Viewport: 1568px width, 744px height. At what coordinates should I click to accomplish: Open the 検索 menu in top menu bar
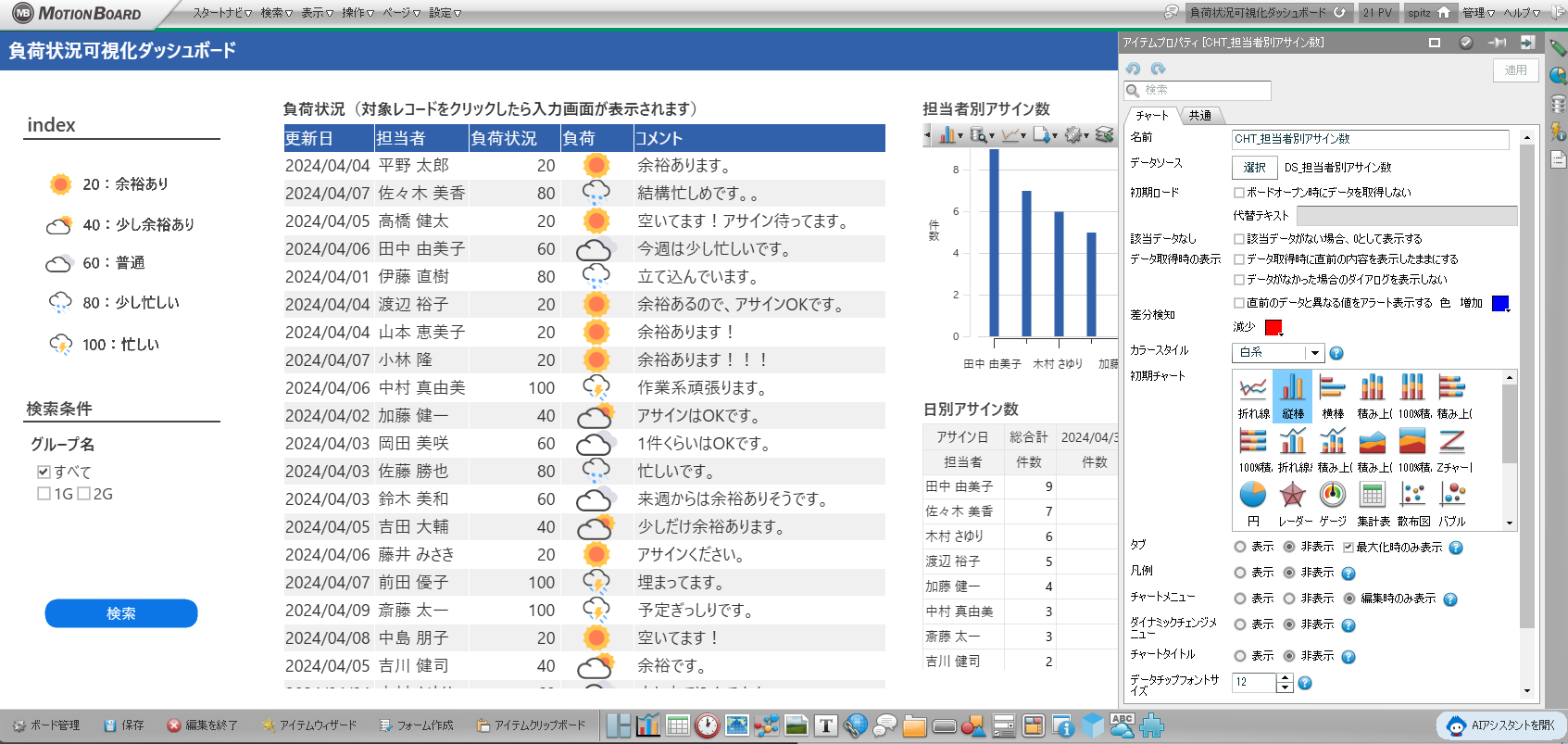(x=276, y=13)
